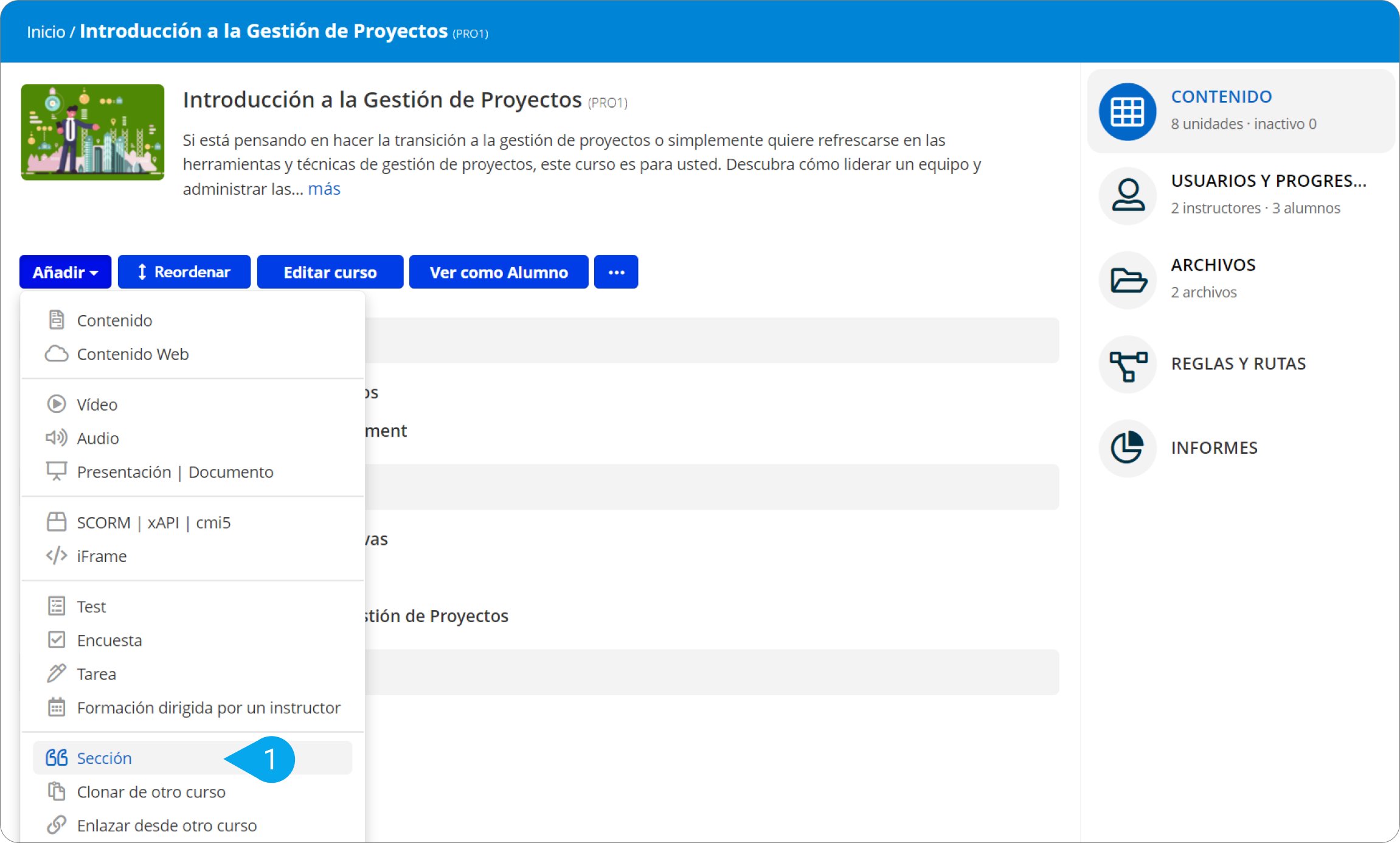Select the Encuesta checkbox icon entry

click(x=57, y=640)
